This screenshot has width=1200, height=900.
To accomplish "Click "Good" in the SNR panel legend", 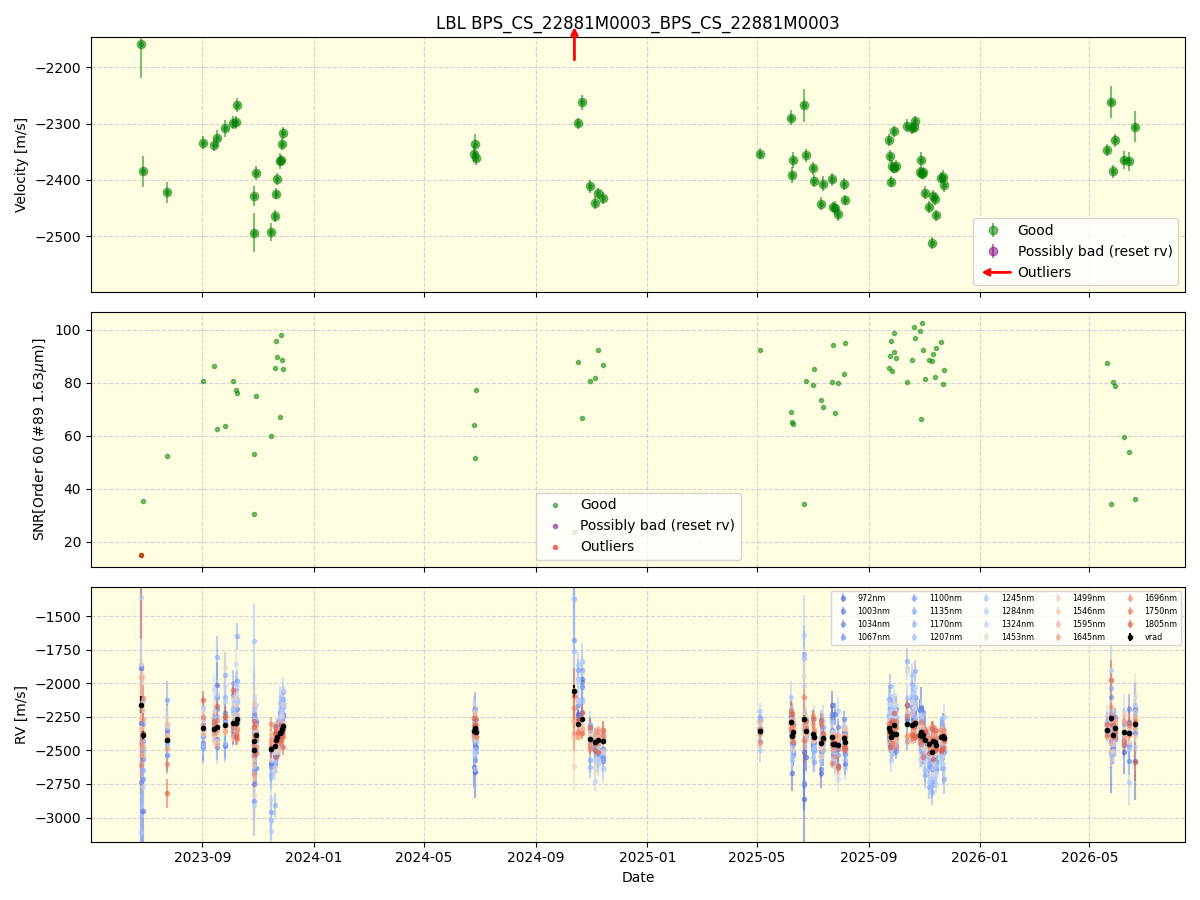I will pos(598,505).
